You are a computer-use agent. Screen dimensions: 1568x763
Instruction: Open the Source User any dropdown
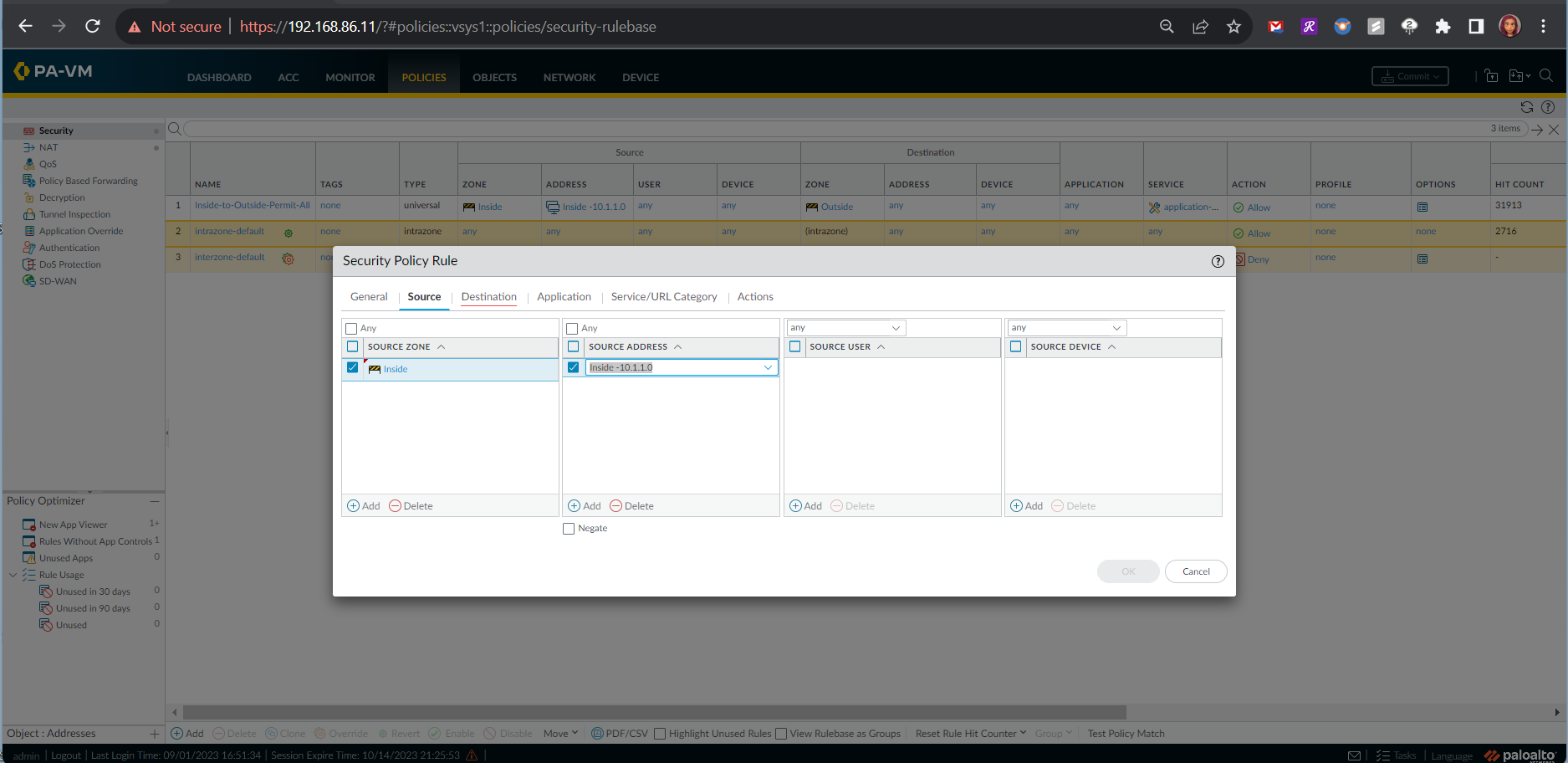pyautogui.click(x=896, y=328)
